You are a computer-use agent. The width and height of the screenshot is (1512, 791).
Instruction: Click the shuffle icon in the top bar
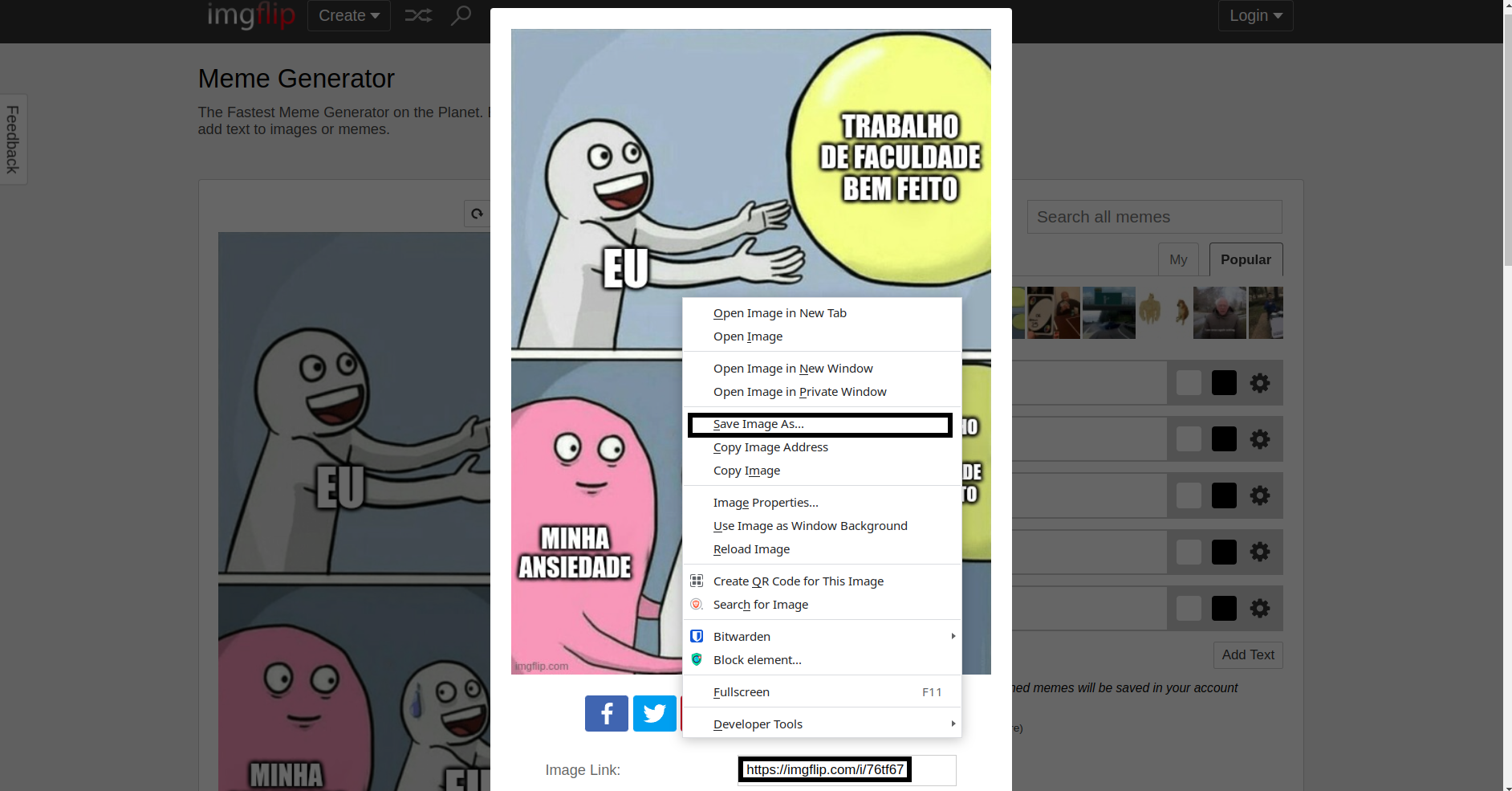(418, 15)
